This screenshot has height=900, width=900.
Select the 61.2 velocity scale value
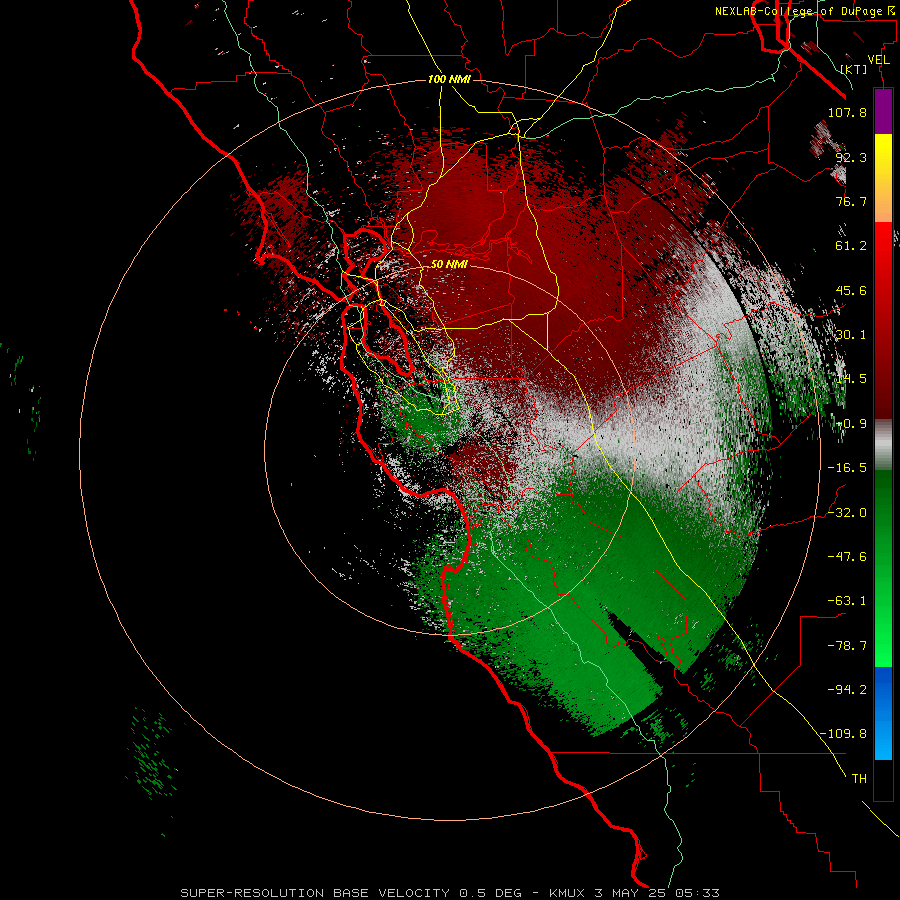pos(851,246)
